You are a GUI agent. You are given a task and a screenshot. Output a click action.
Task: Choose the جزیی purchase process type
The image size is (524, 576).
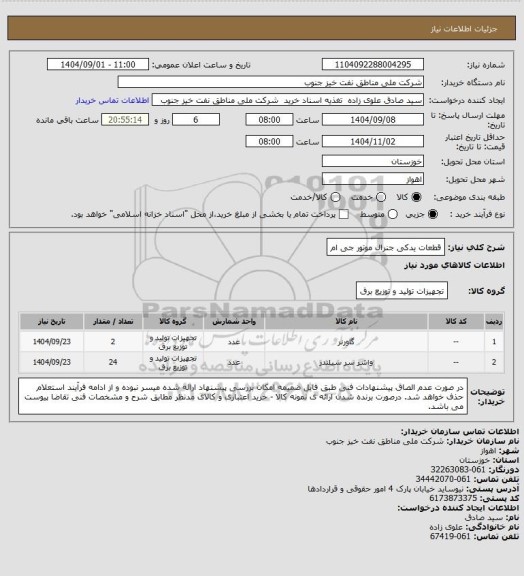[x=433, y=214]
